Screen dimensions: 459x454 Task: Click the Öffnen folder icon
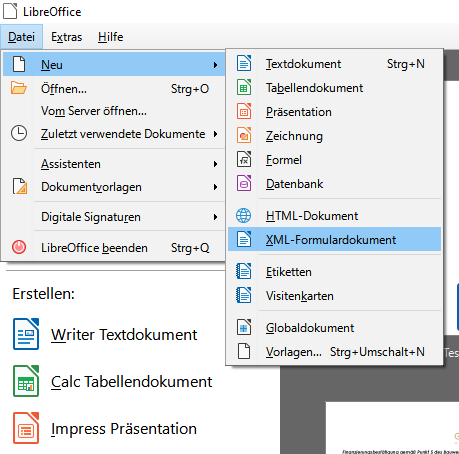pos(19,88)
